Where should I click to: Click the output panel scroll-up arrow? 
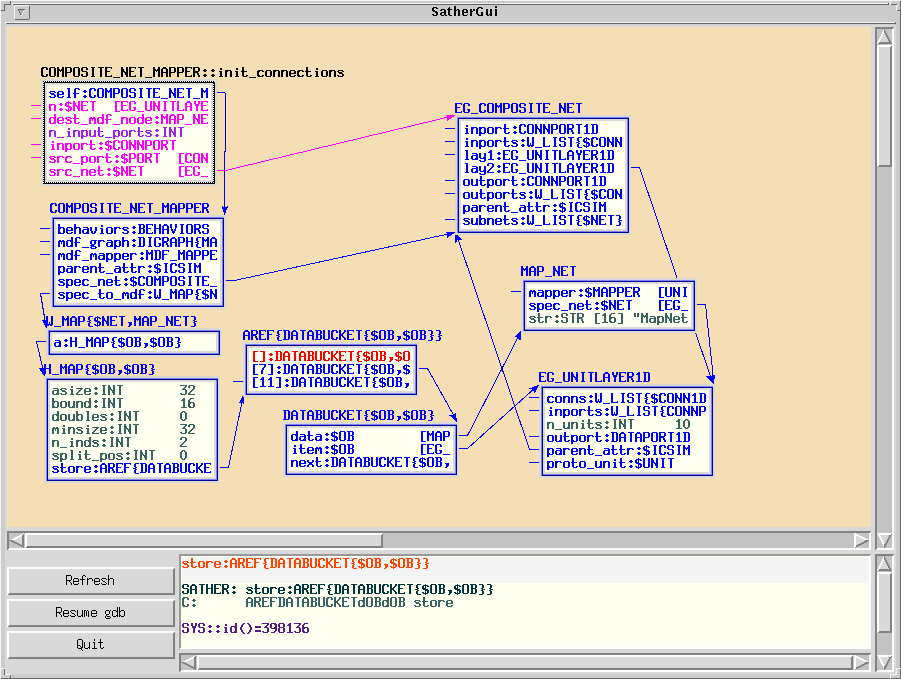(x=883, y=565)
